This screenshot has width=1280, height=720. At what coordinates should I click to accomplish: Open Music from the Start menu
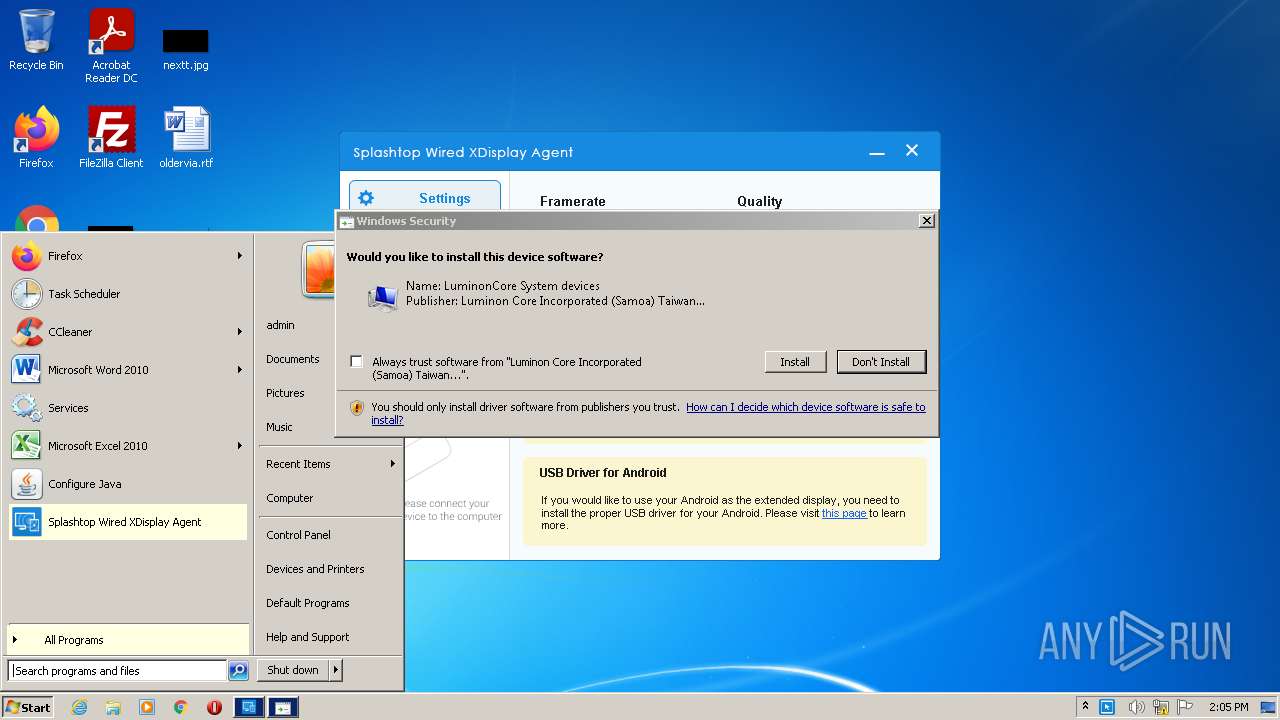click(x=279, y=427)
